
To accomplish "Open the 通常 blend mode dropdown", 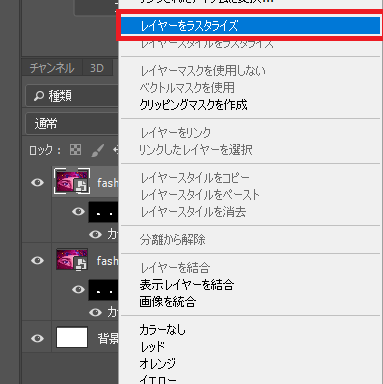I will [72, 124].
